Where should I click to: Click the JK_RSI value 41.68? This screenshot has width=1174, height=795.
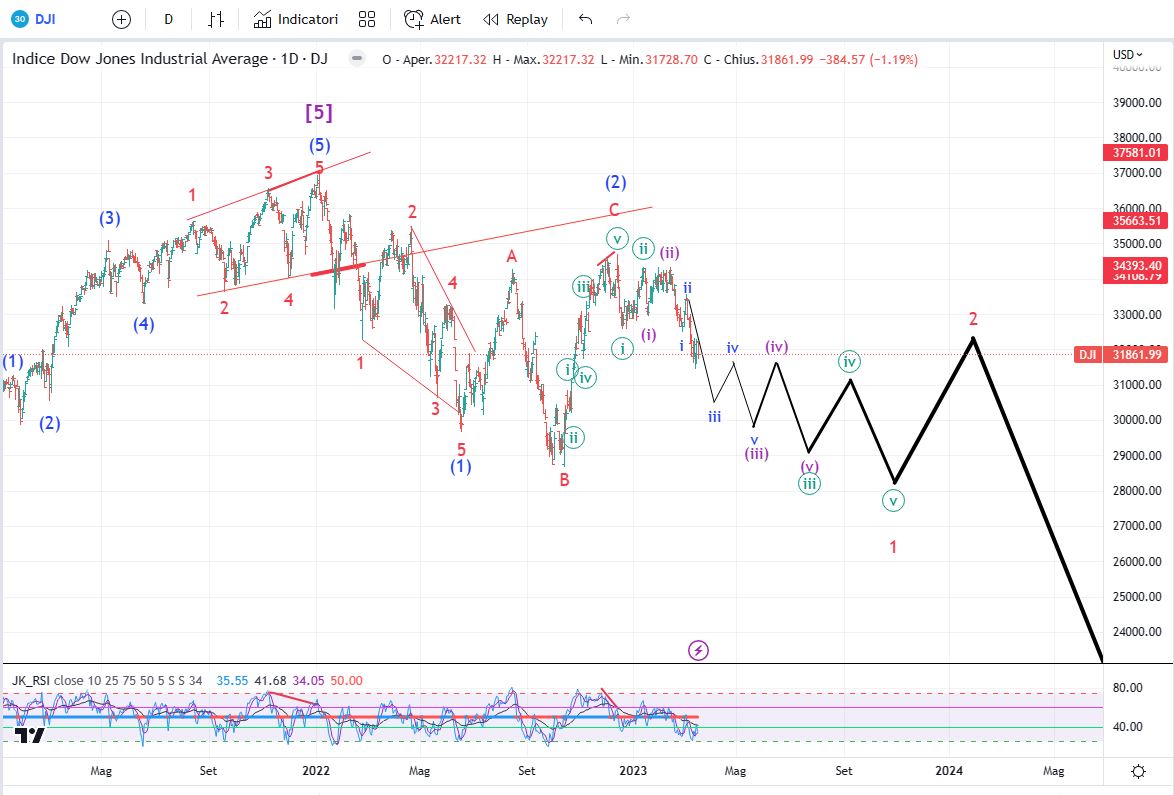270,680
